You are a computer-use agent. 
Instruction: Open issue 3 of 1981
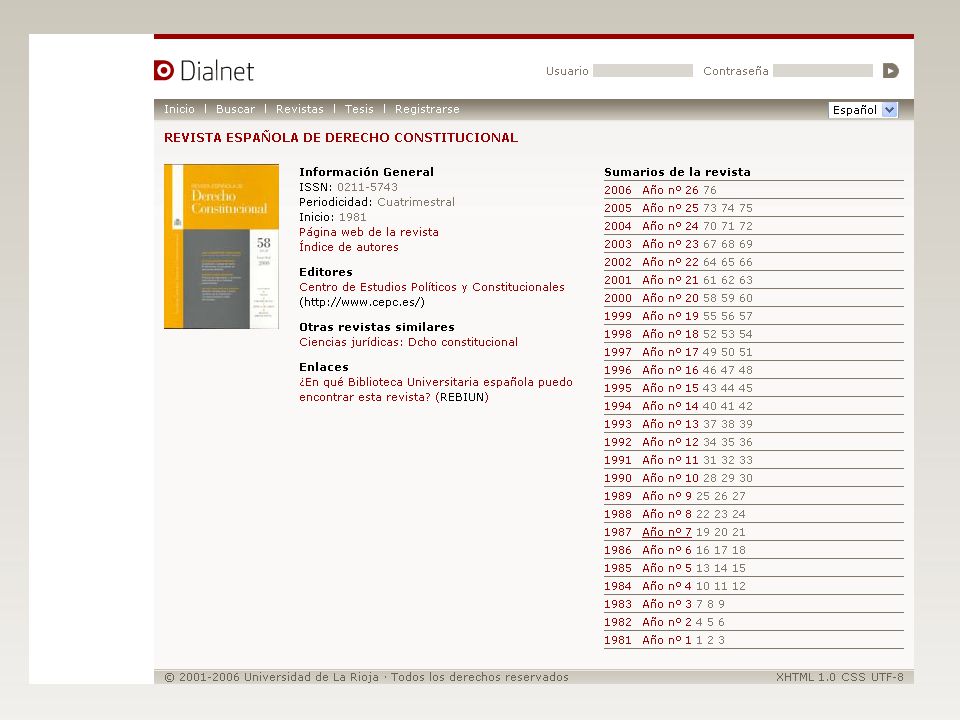pyautogui.click(x=721, y=640)
